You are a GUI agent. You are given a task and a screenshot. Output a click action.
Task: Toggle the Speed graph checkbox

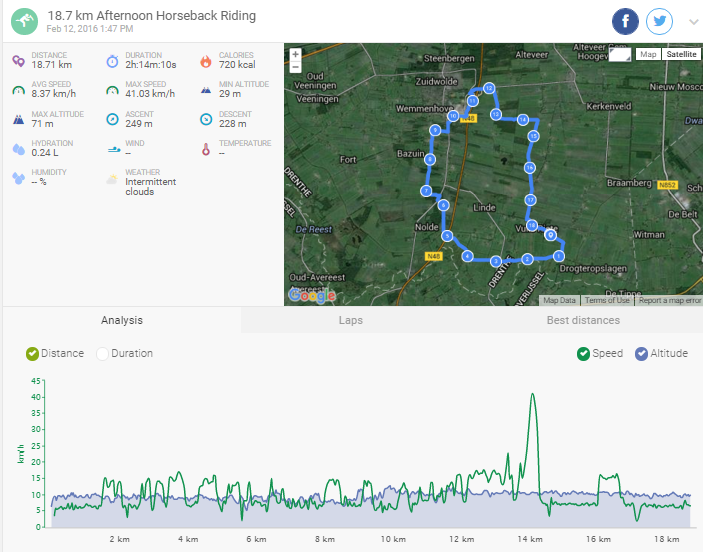[583, 354]
